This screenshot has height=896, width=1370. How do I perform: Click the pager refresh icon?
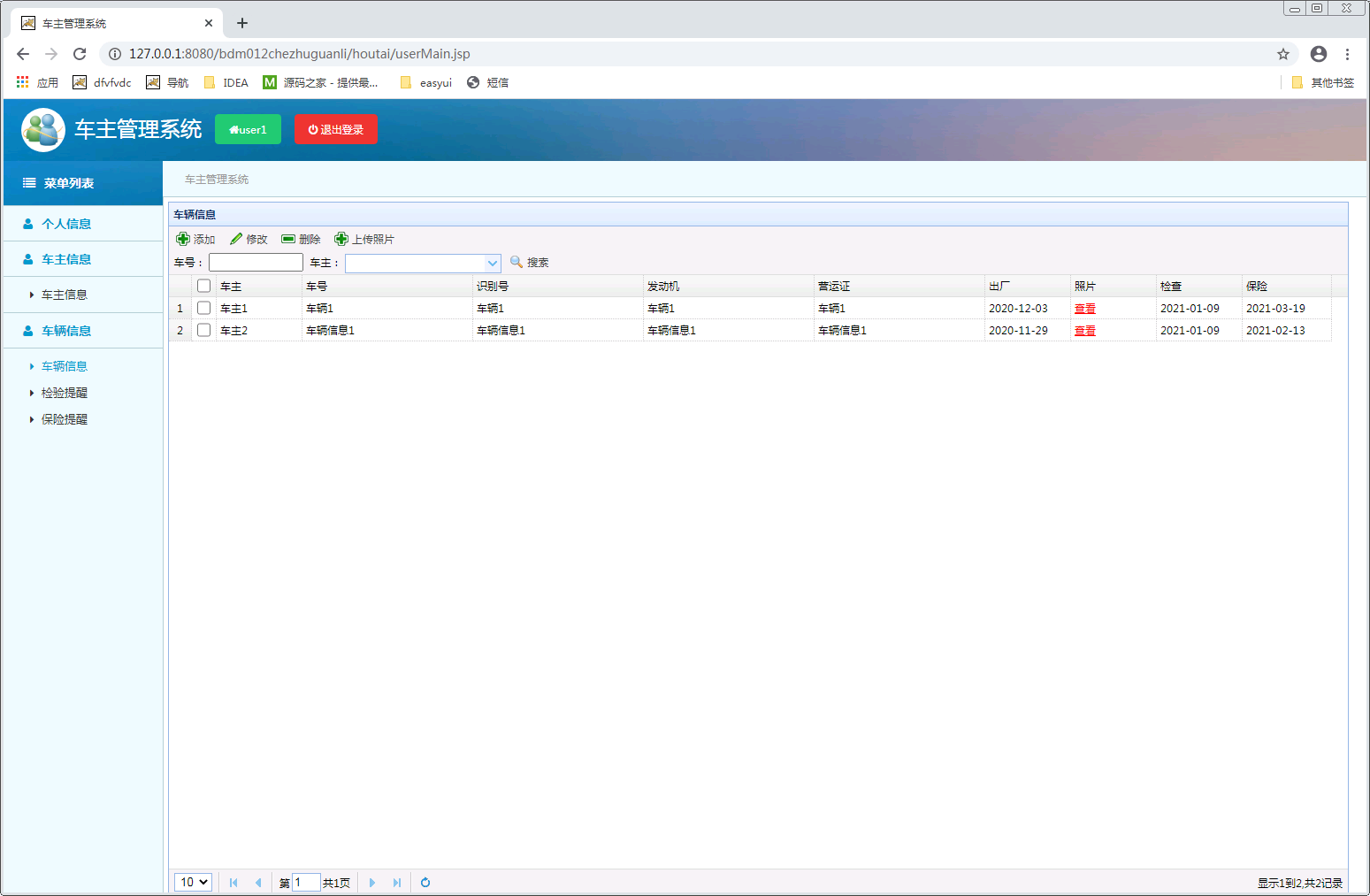(x=425, y=883)
